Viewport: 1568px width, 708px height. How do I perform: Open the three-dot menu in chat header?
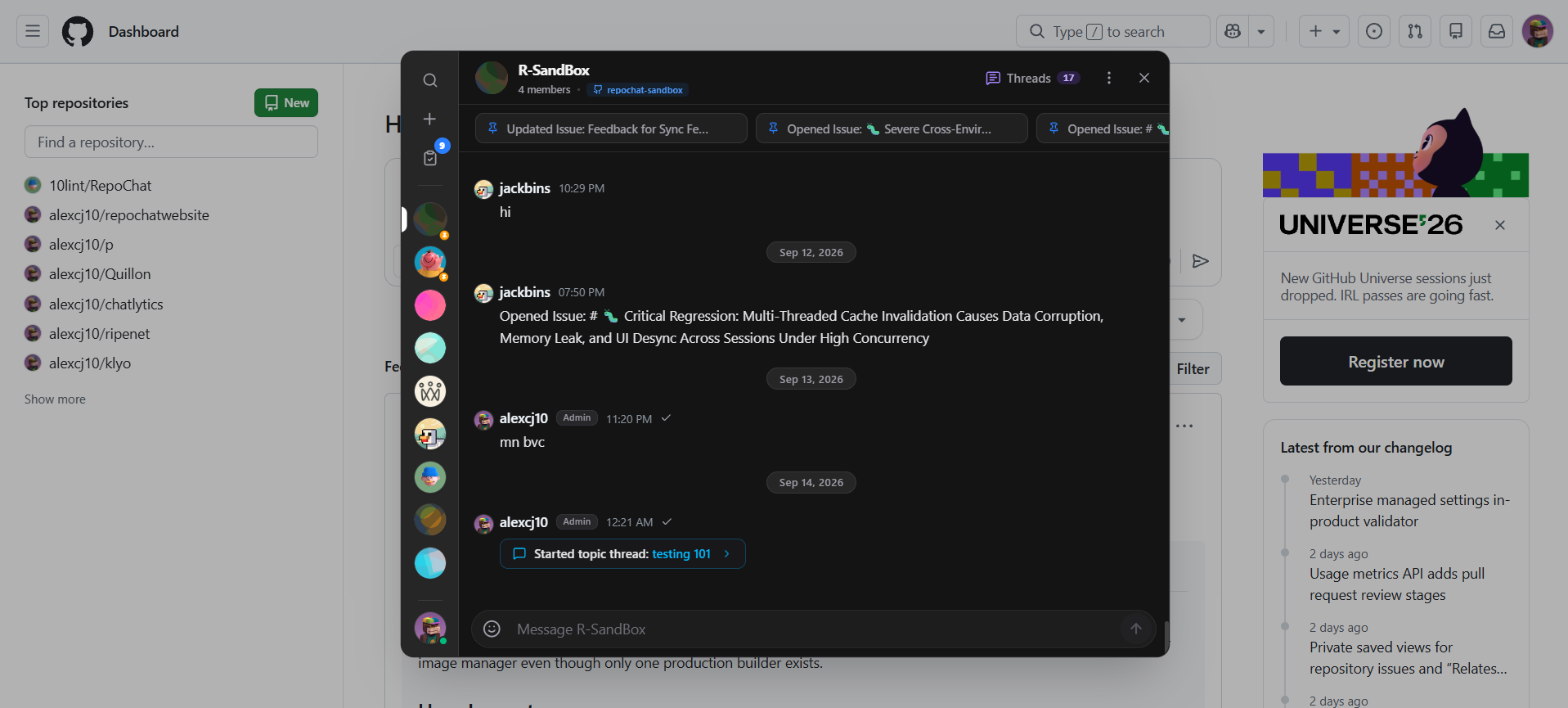click(x=1109, y=78)
